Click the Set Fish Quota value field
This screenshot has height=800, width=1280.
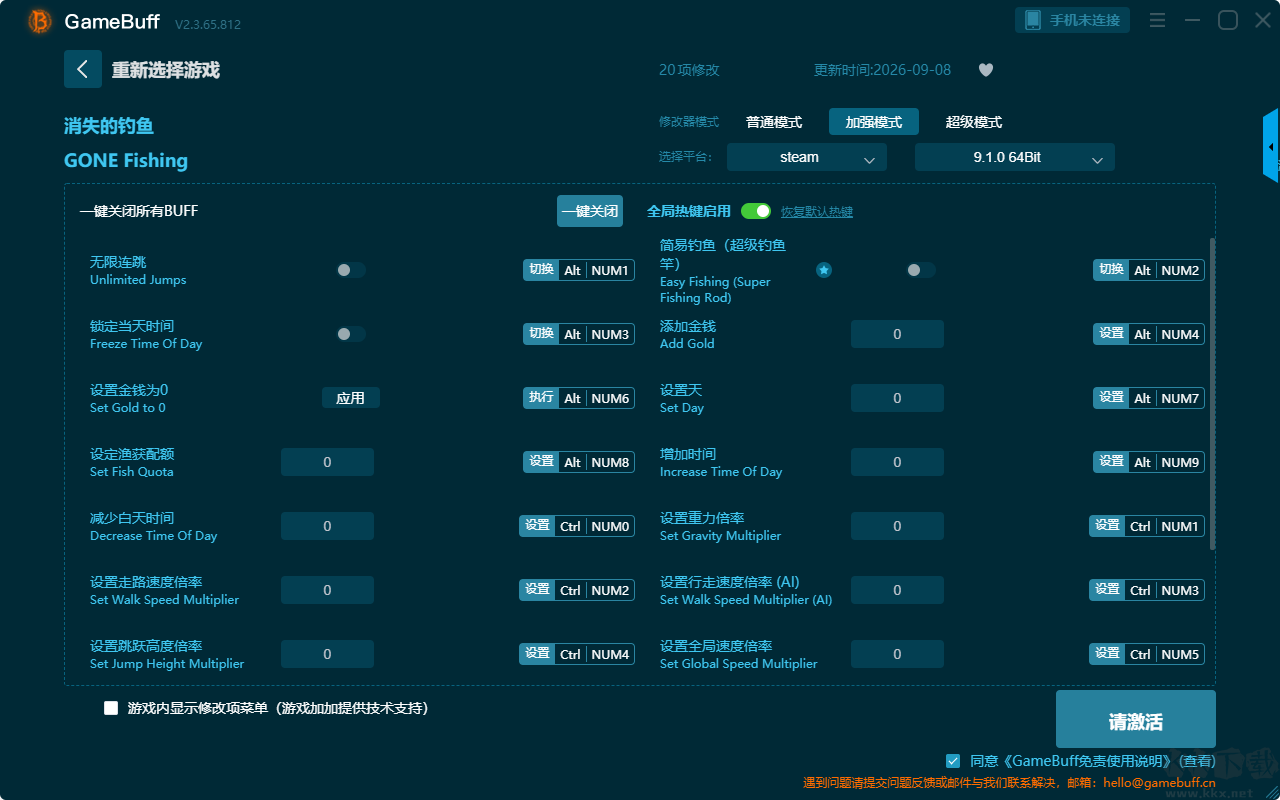[x=327, y=462]
